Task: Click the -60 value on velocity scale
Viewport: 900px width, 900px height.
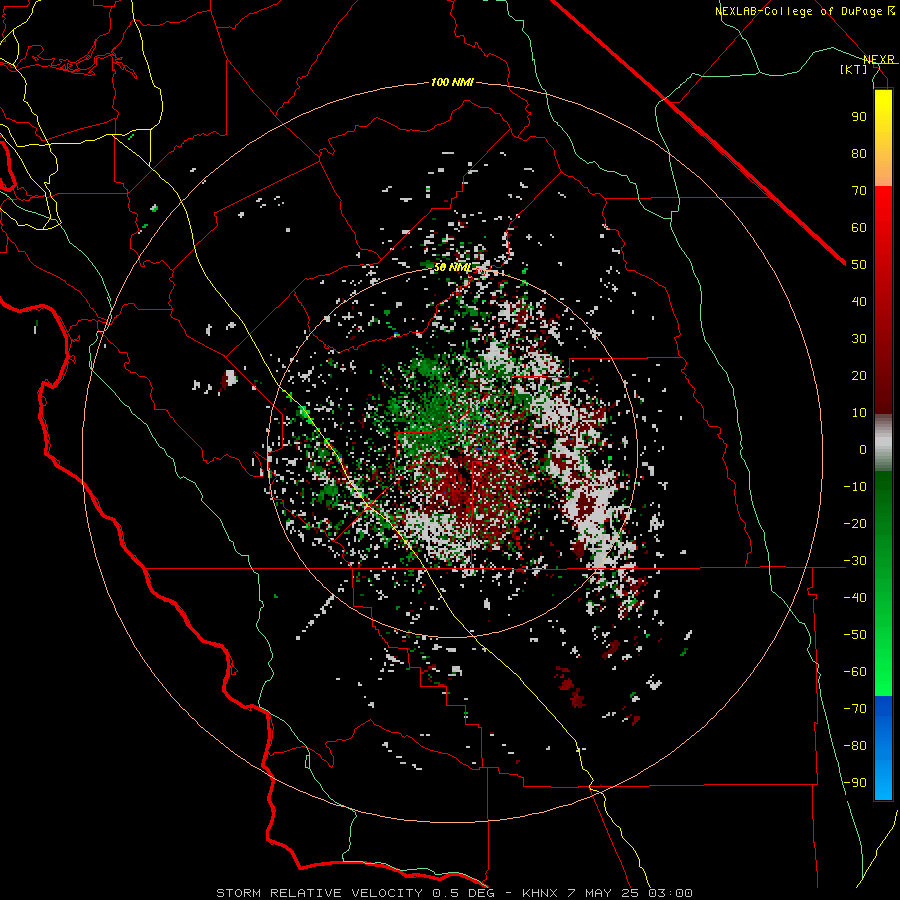Action: tap(855, 672)
